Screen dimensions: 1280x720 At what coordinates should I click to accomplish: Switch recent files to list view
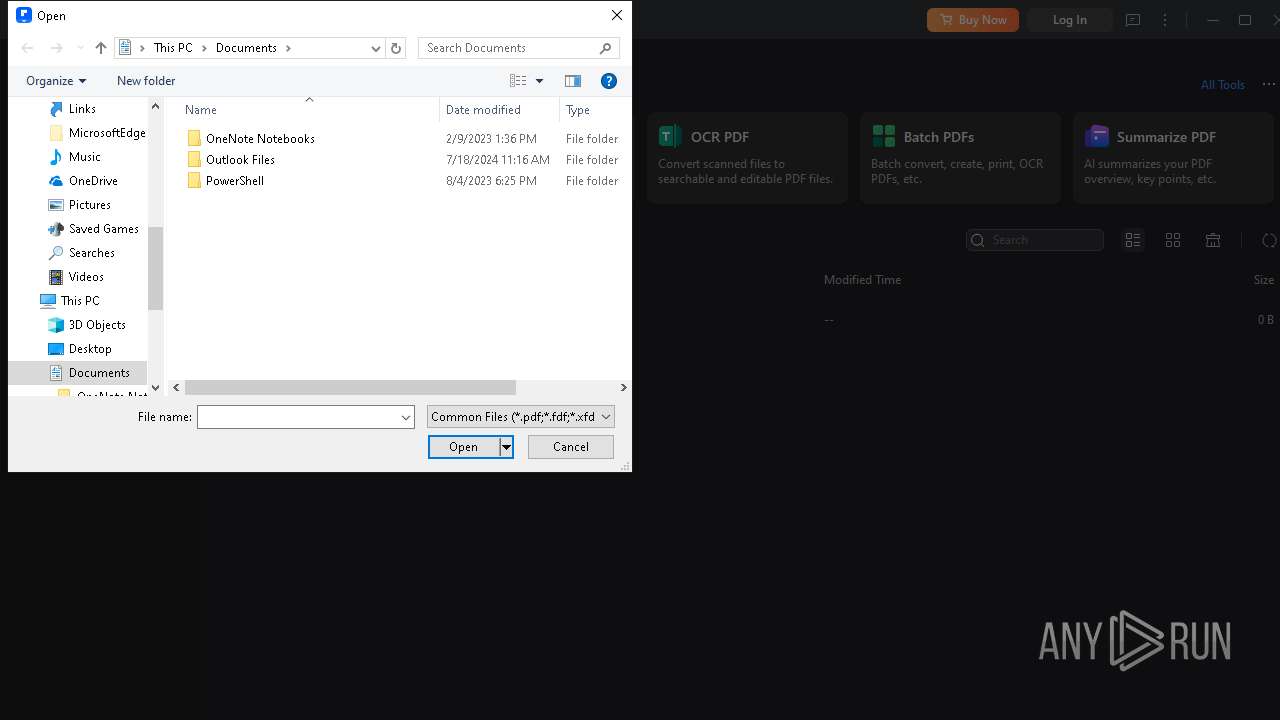1133,240
